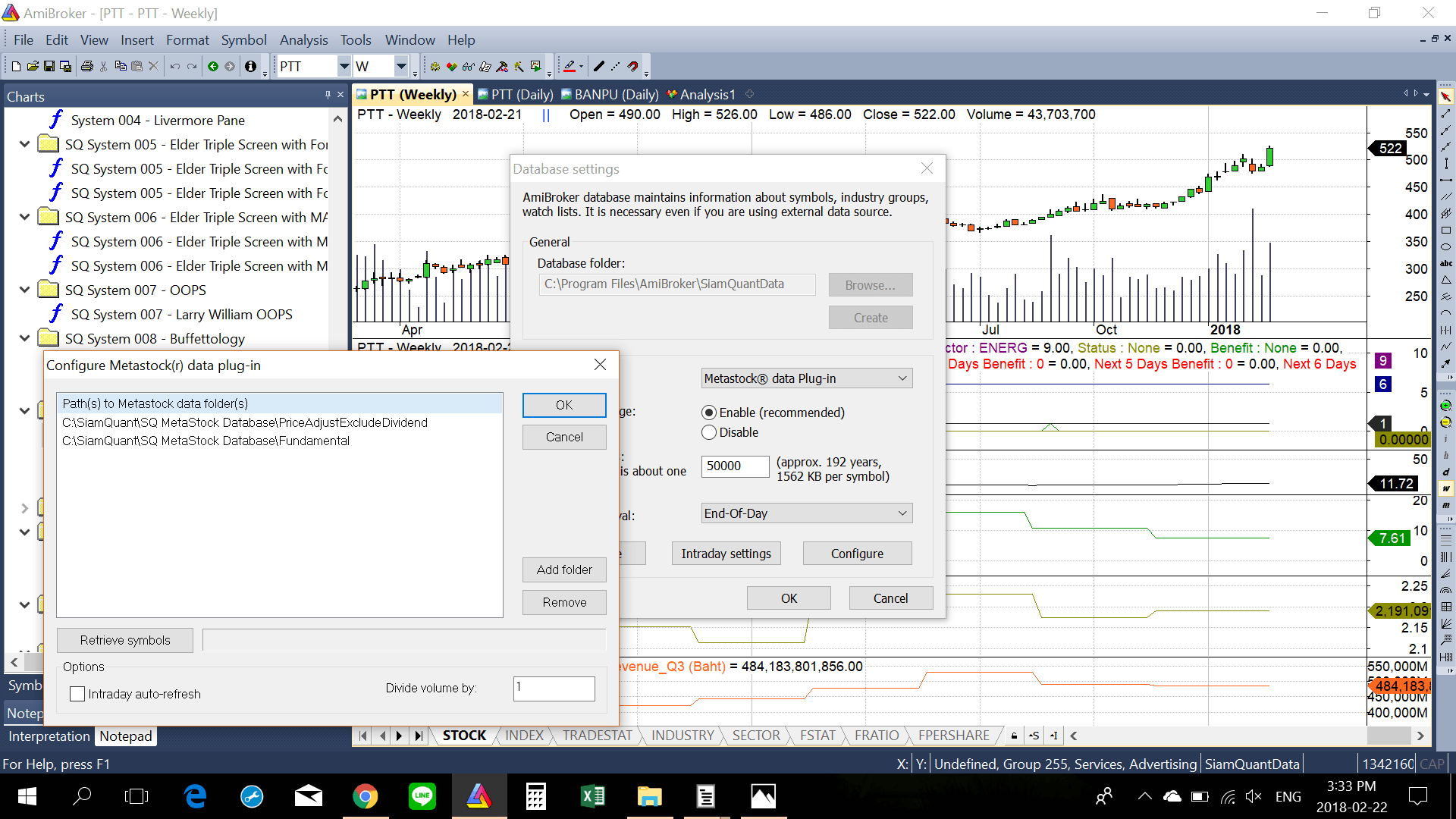
Task: Click the Divide volume by input field
Action: click(x=554, y=688)
